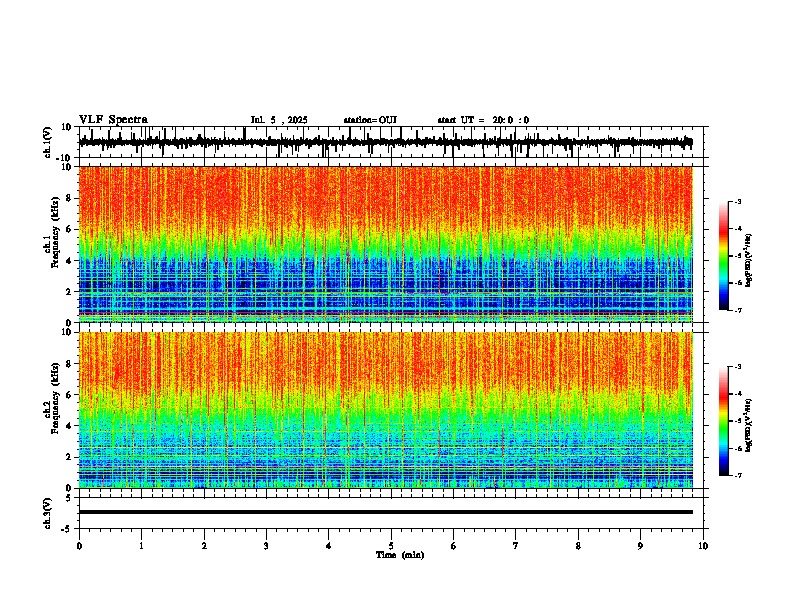
Task: Click the 'station=OUJ' header label
Action: click(x=370, y=120)
